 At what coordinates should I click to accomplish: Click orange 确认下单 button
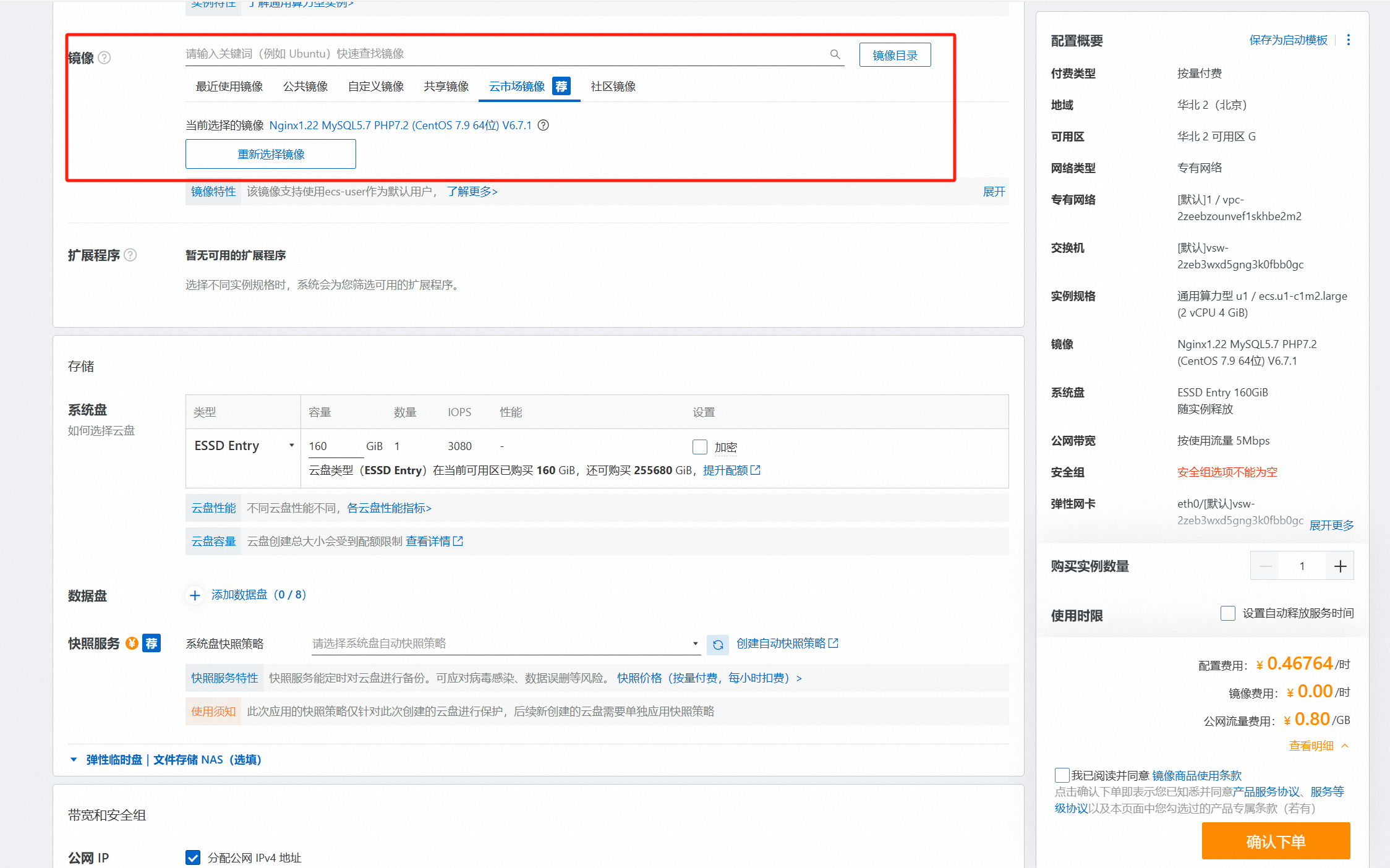click(x=1275, y=841)
